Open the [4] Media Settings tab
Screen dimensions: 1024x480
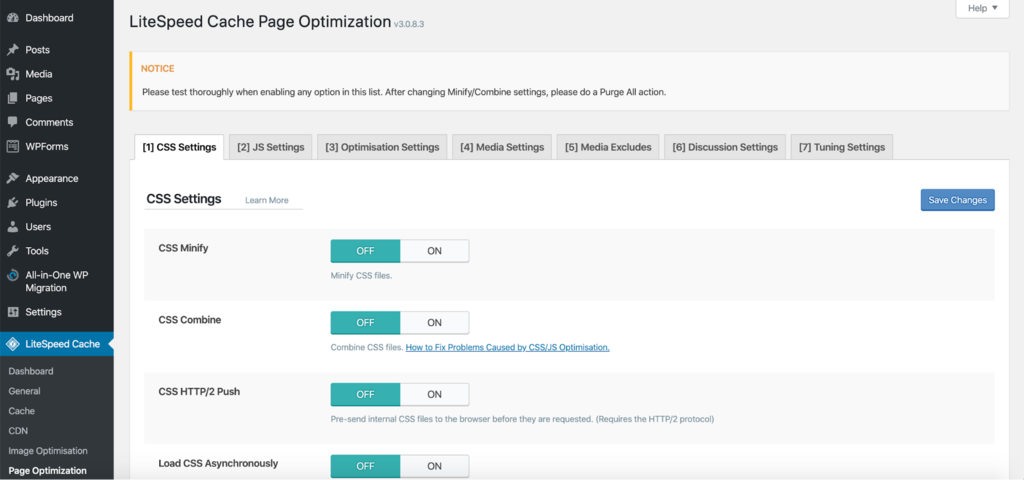coord(502,147)
